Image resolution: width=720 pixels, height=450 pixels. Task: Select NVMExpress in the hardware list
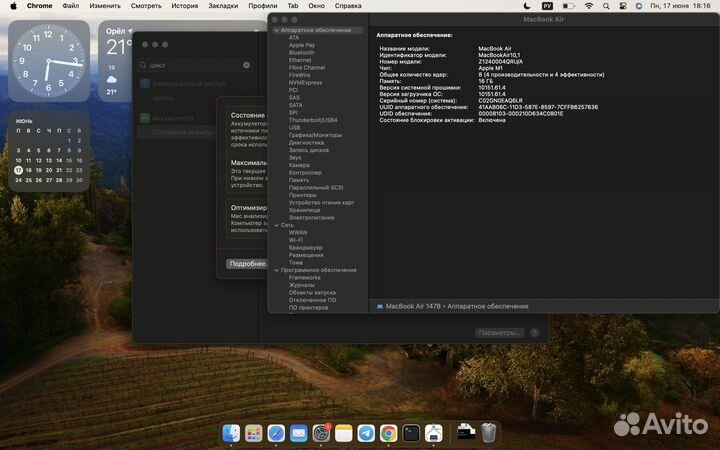pyautogui.click(x=305, y=83)
